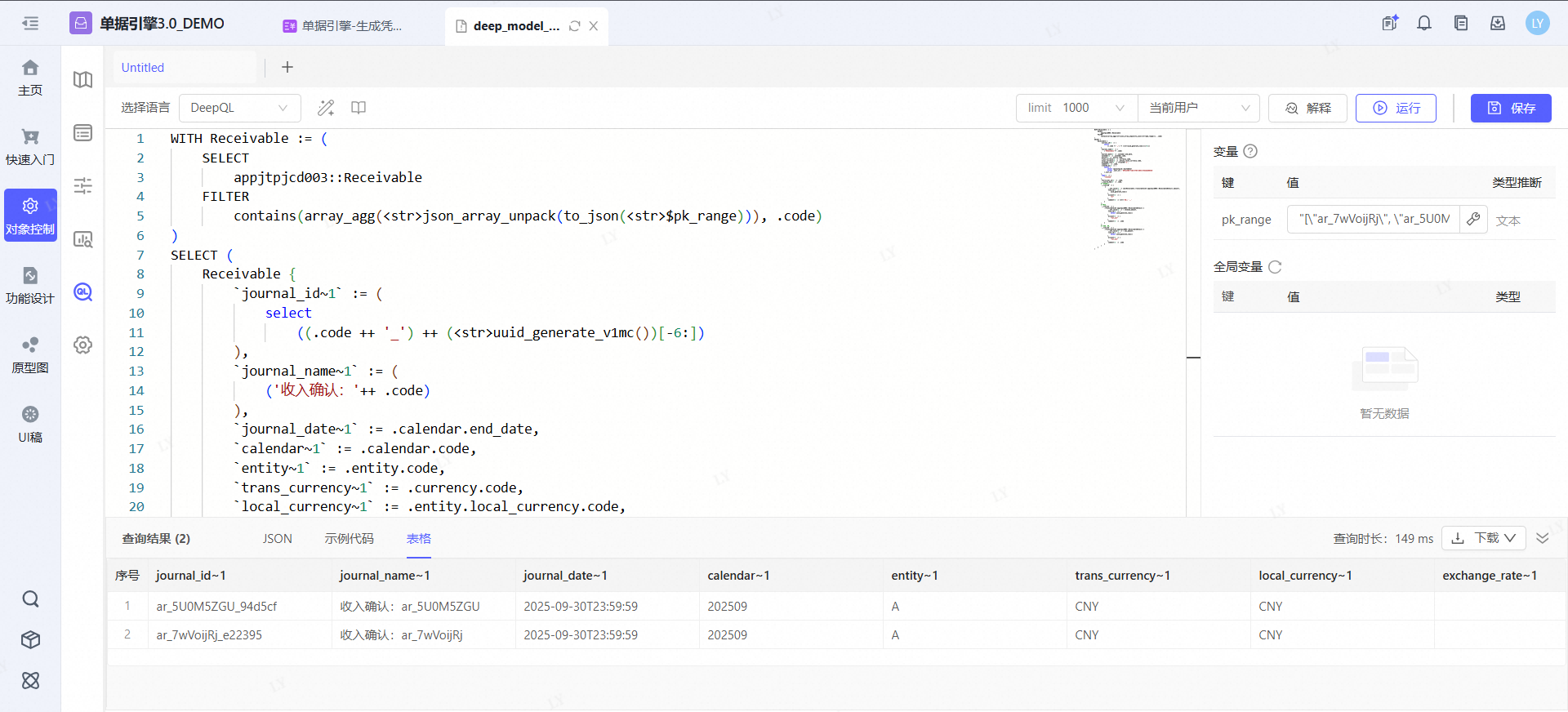Click the notification bell icon
Image resolution: width=1568 pixels, height=712 pixels.
click(x=1424, y=24)
